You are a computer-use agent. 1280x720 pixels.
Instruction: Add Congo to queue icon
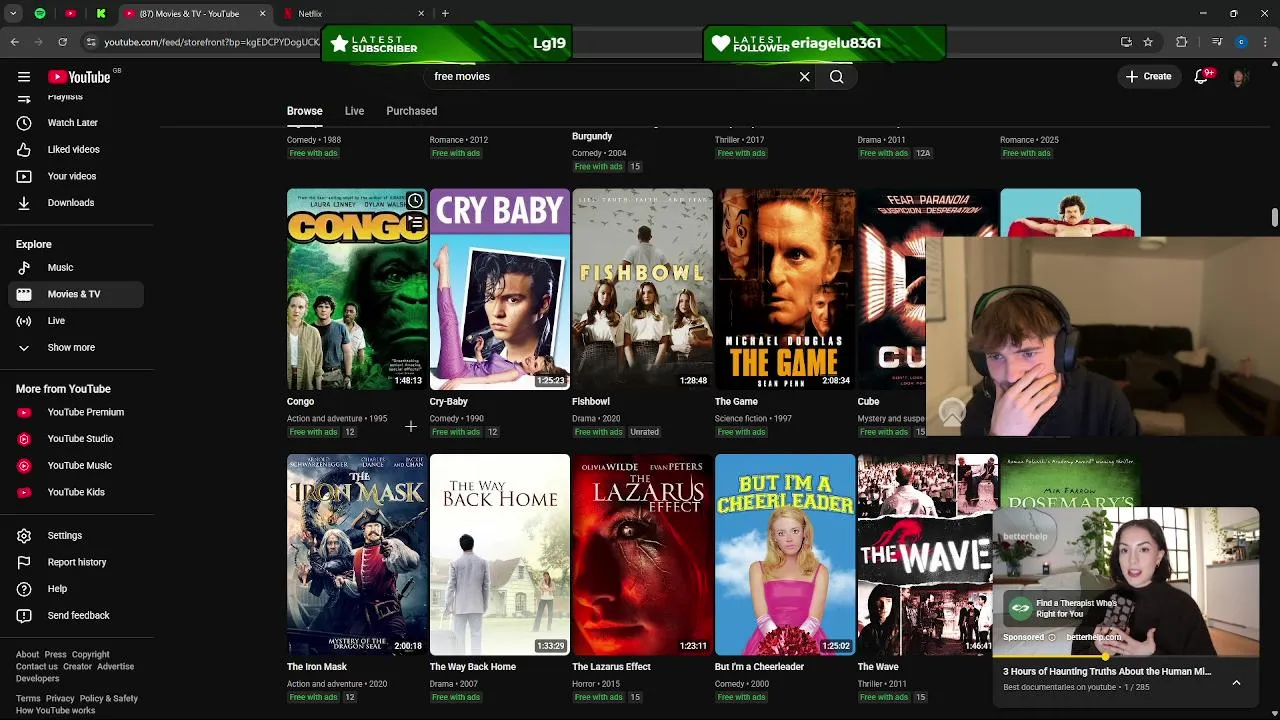[415, 223]
